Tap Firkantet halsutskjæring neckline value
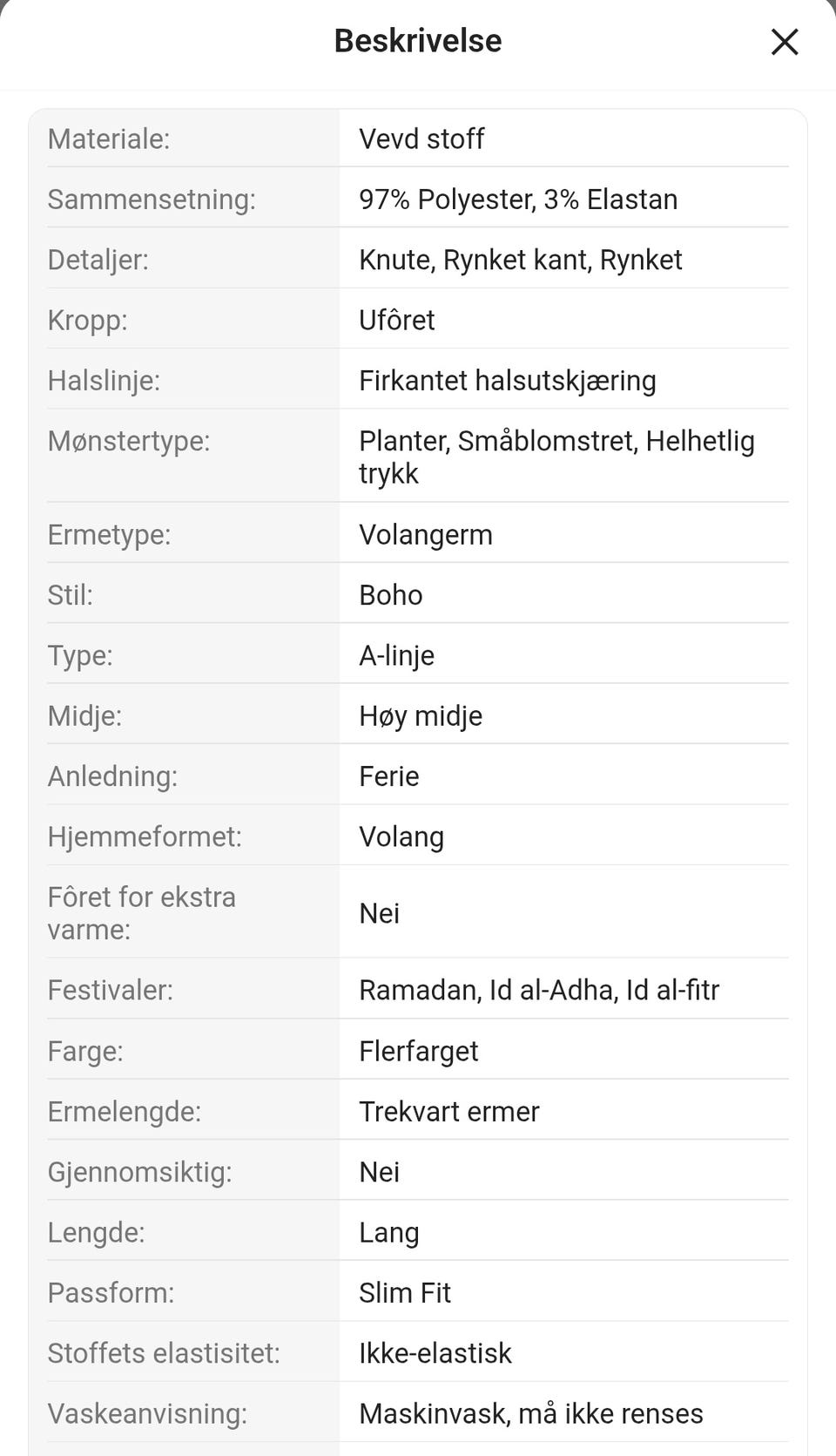Screen dimensions: 836x1456 coord(508,381)
